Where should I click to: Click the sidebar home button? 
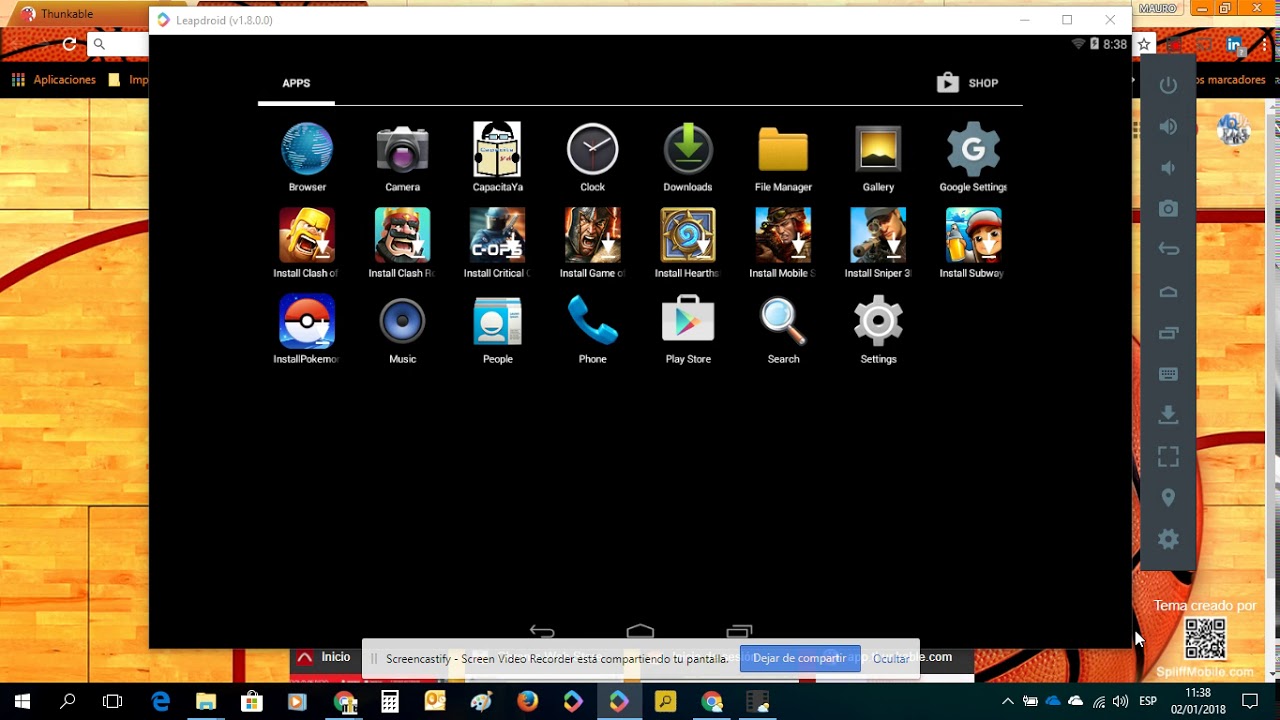[1168, 291]
